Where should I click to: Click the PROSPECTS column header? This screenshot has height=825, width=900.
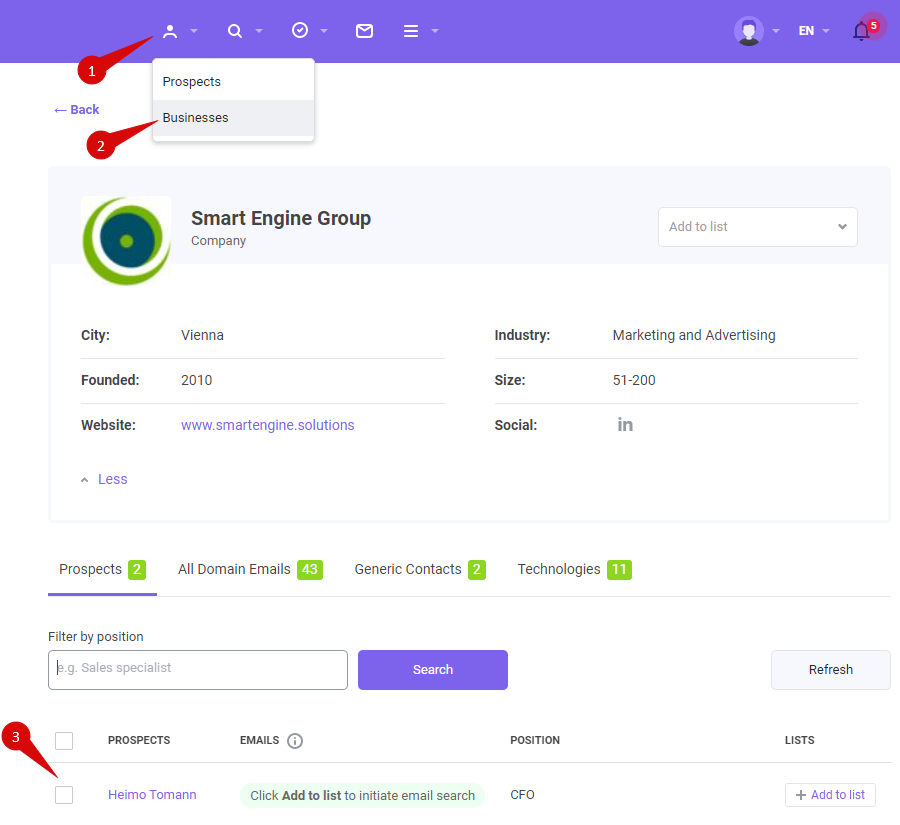point(139,741)
